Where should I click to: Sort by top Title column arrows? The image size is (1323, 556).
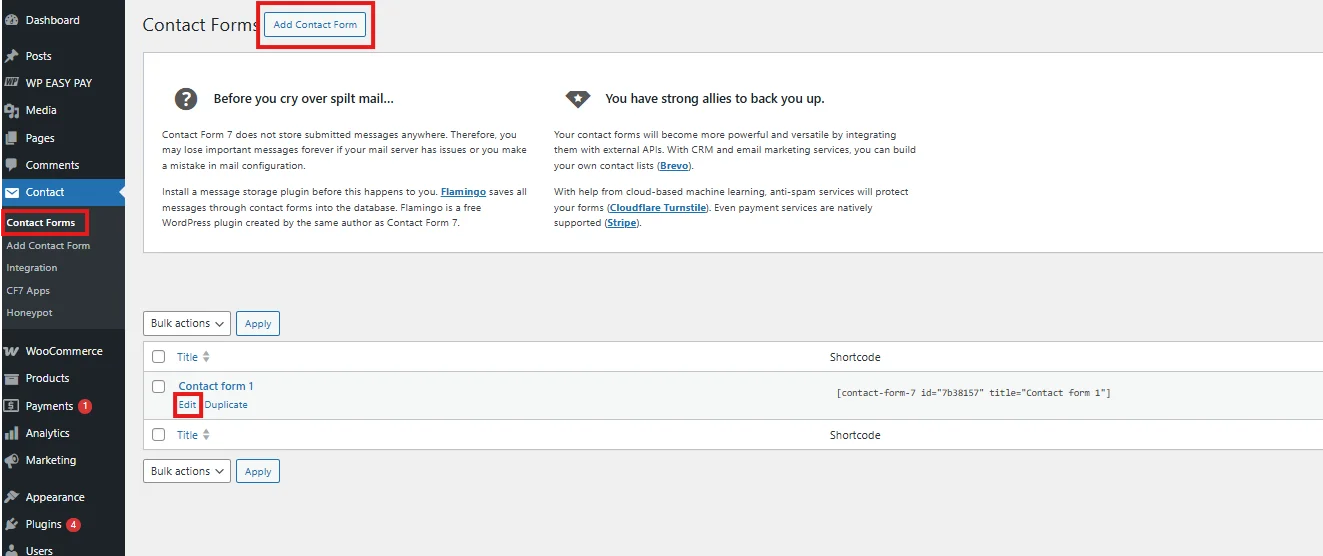(x=207, y=357)
